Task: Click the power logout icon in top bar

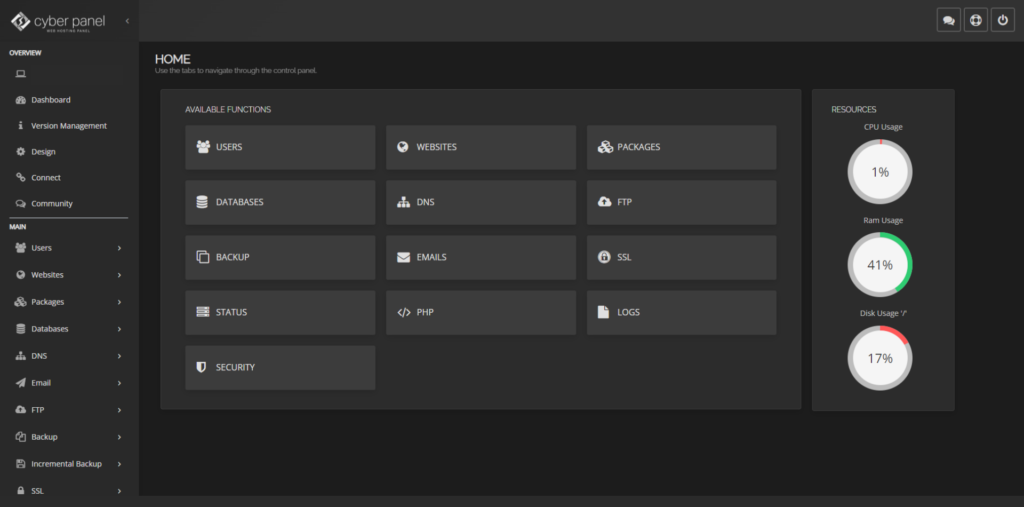Action: point(1003,20)
